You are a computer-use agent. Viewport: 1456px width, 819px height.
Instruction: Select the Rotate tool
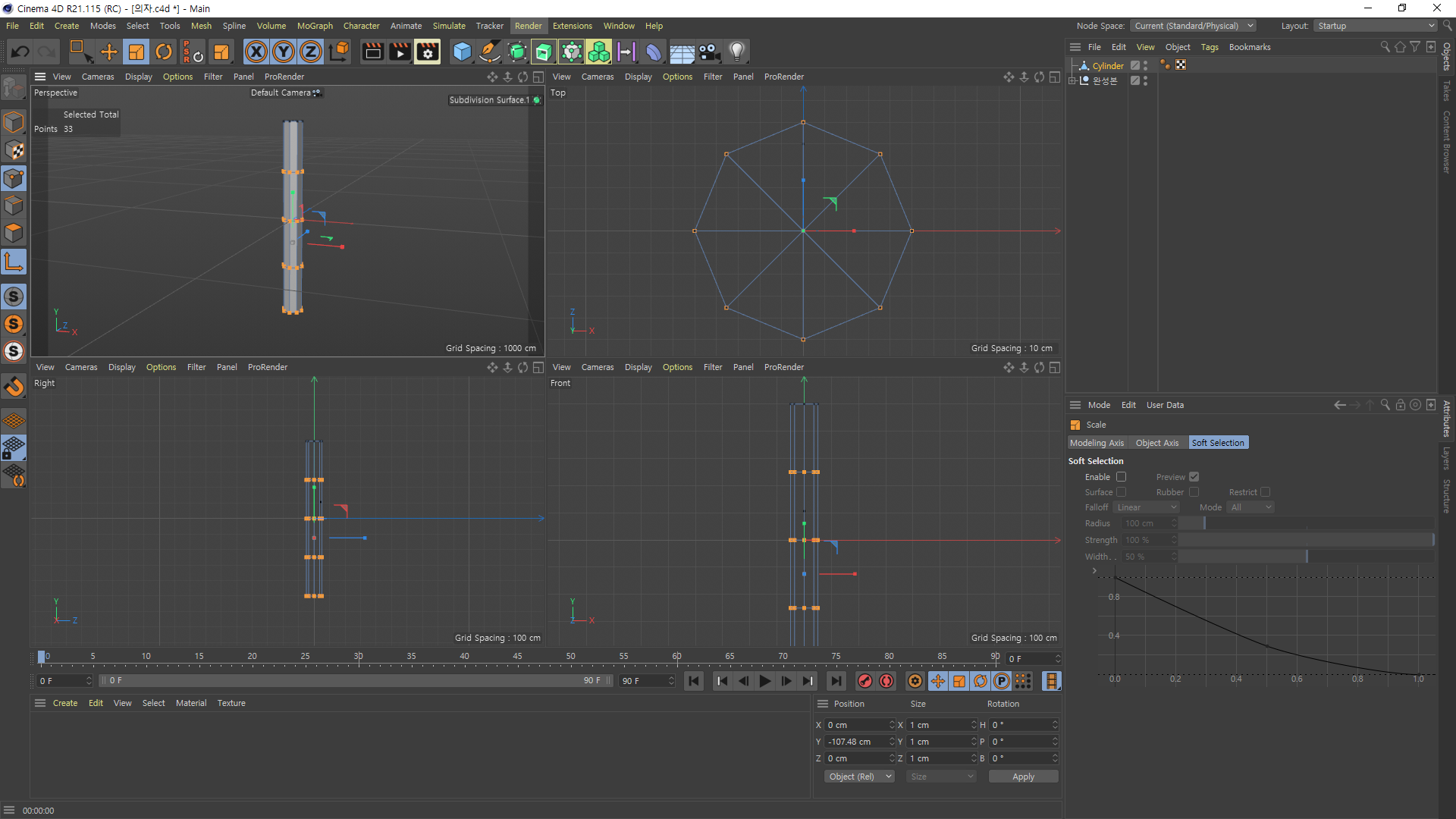164,52
